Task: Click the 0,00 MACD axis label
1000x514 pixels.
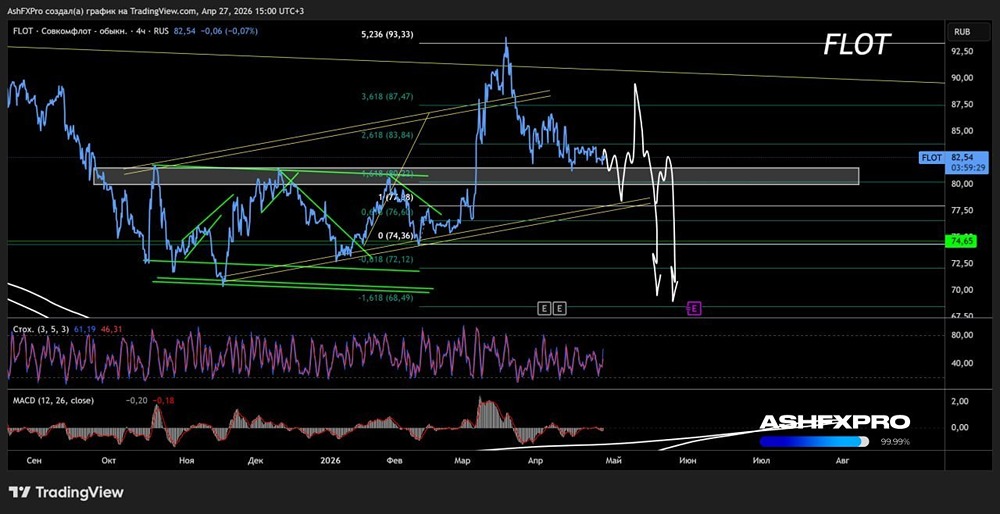Action: point(961,427)
